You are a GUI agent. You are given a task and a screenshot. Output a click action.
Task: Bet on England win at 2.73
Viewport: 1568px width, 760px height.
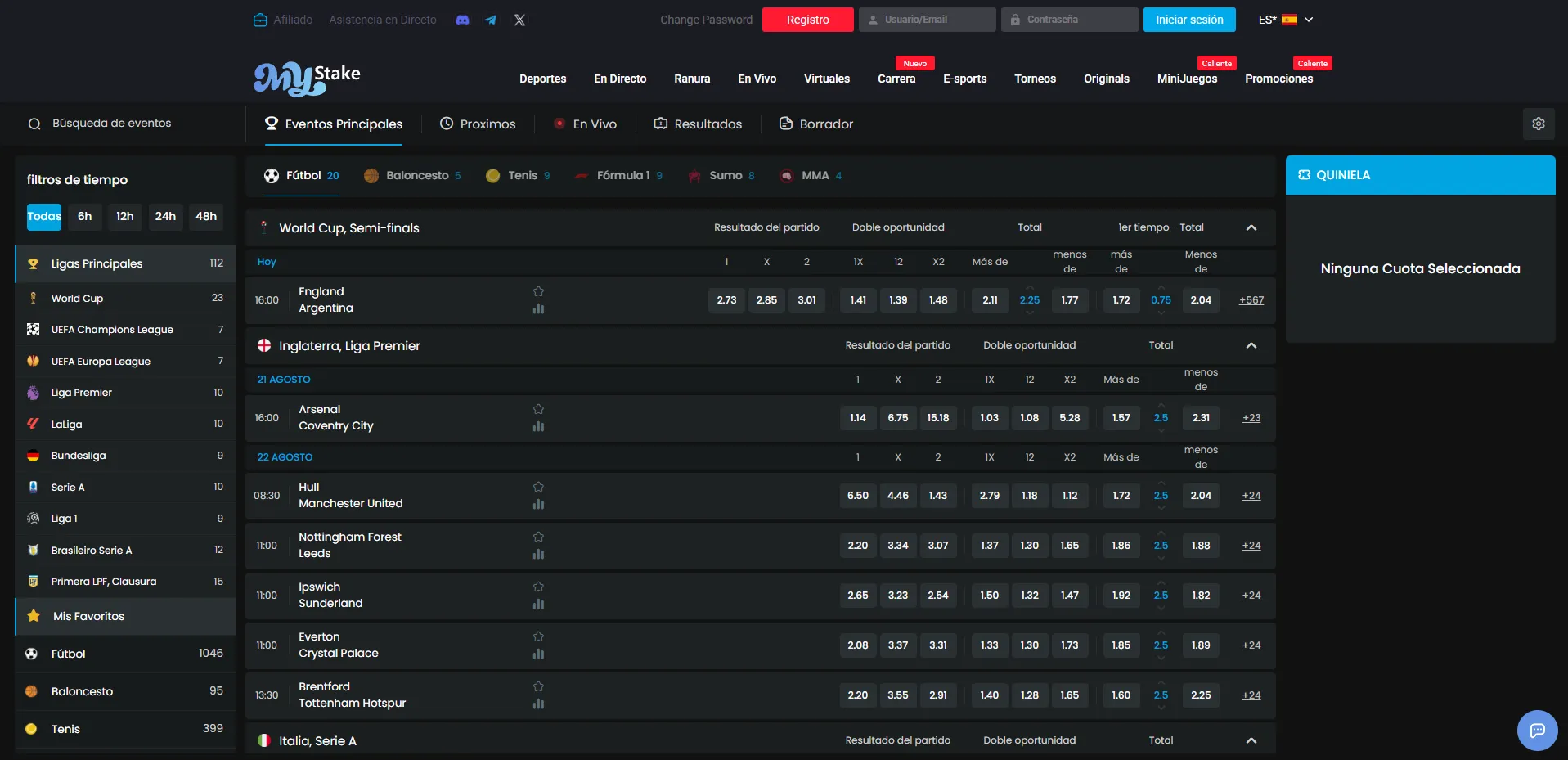point(726,300)
